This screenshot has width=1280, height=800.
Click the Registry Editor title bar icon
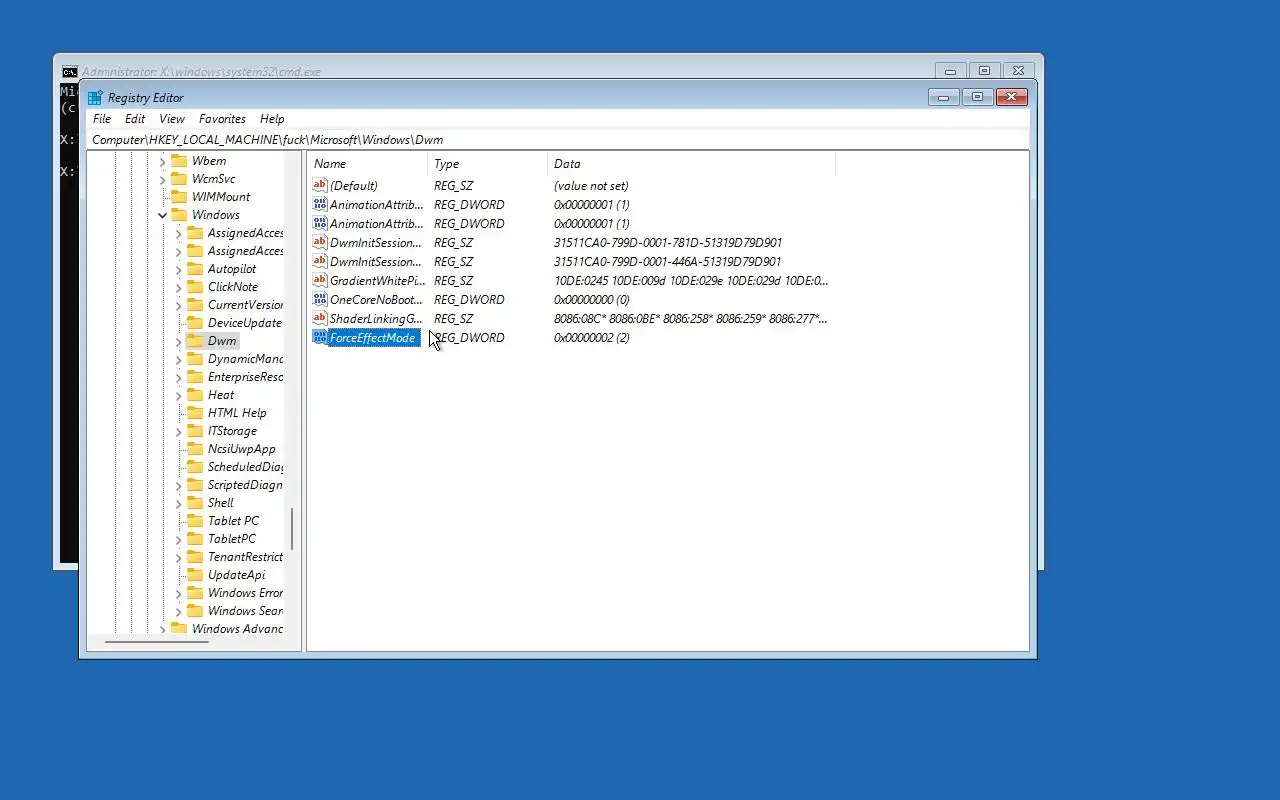point(95,98)
